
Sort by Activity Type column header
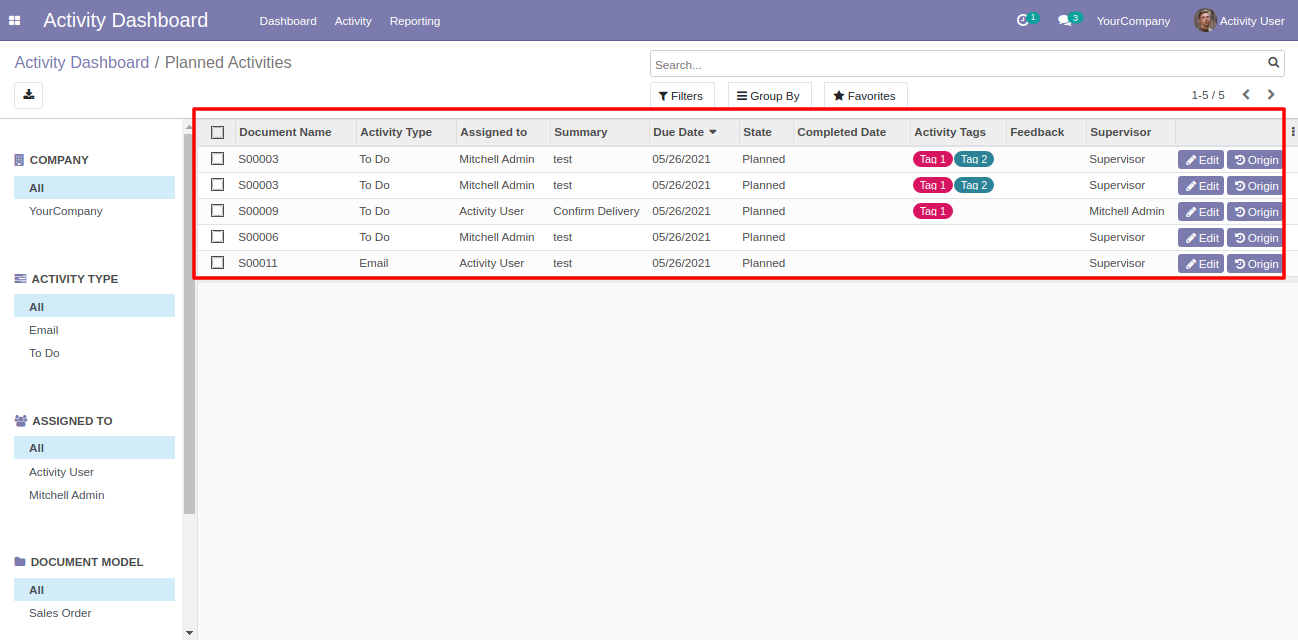click(x=406, y=132)
